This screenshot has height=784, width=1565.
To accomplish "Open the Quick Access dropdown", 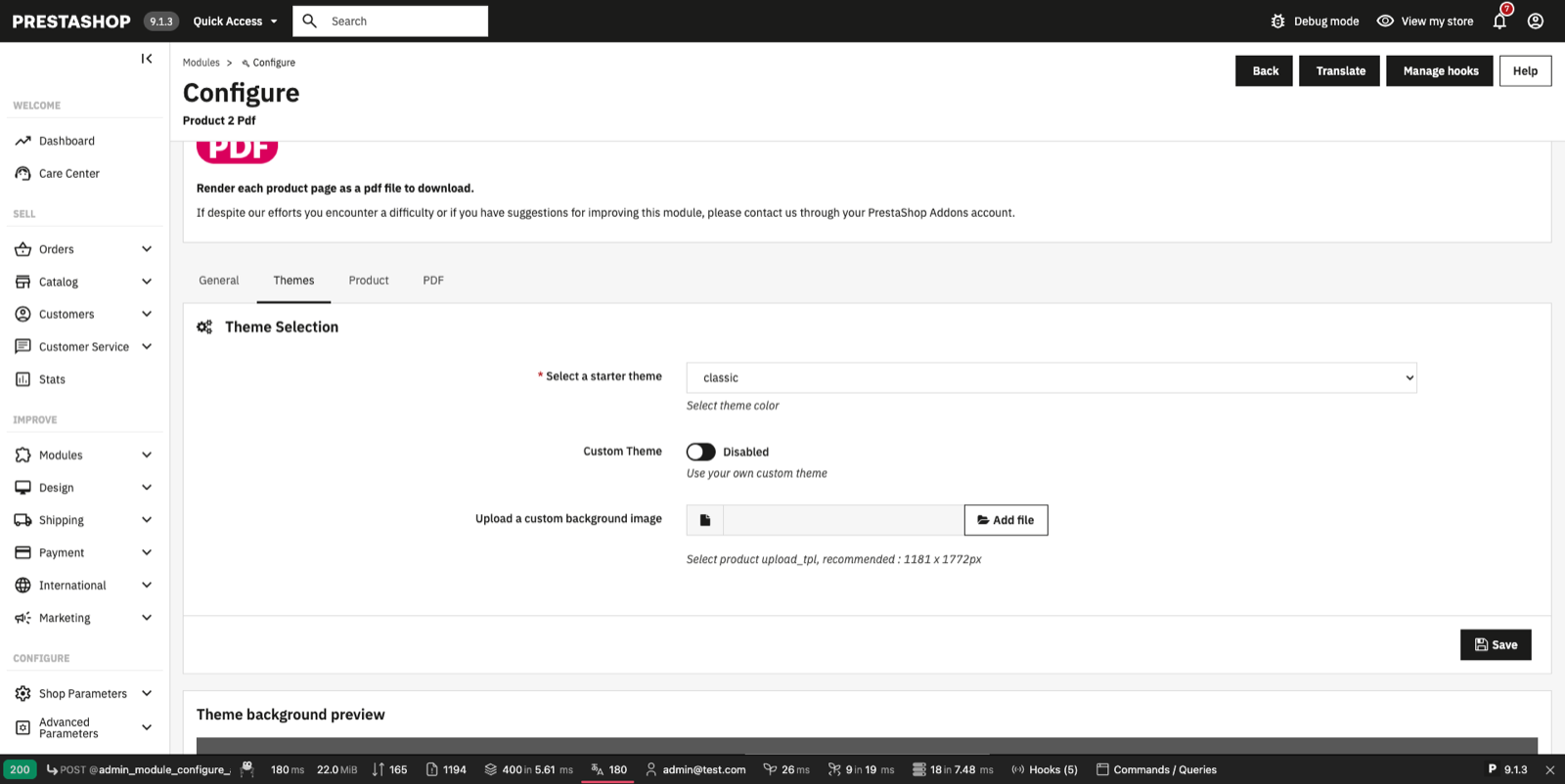I will [235, 21].
